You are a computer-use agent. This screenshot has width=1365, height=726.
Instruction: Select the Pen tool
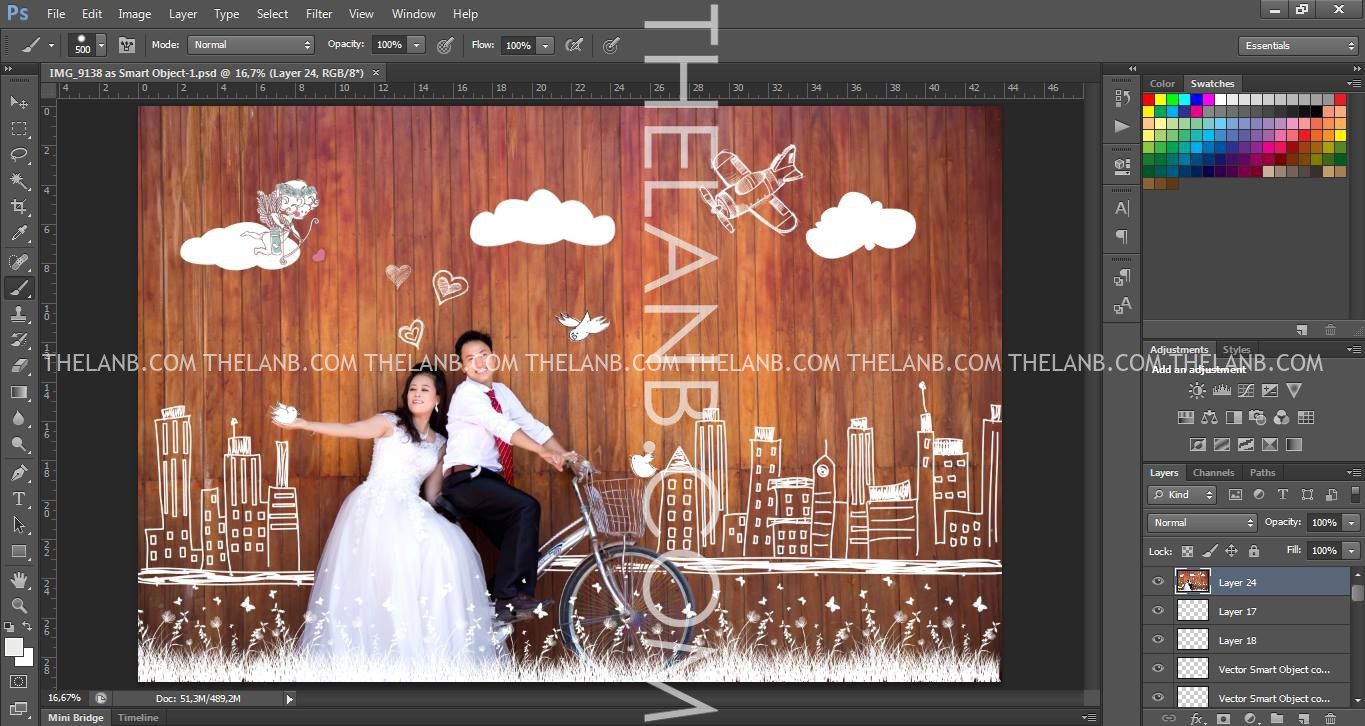[19, 472]
